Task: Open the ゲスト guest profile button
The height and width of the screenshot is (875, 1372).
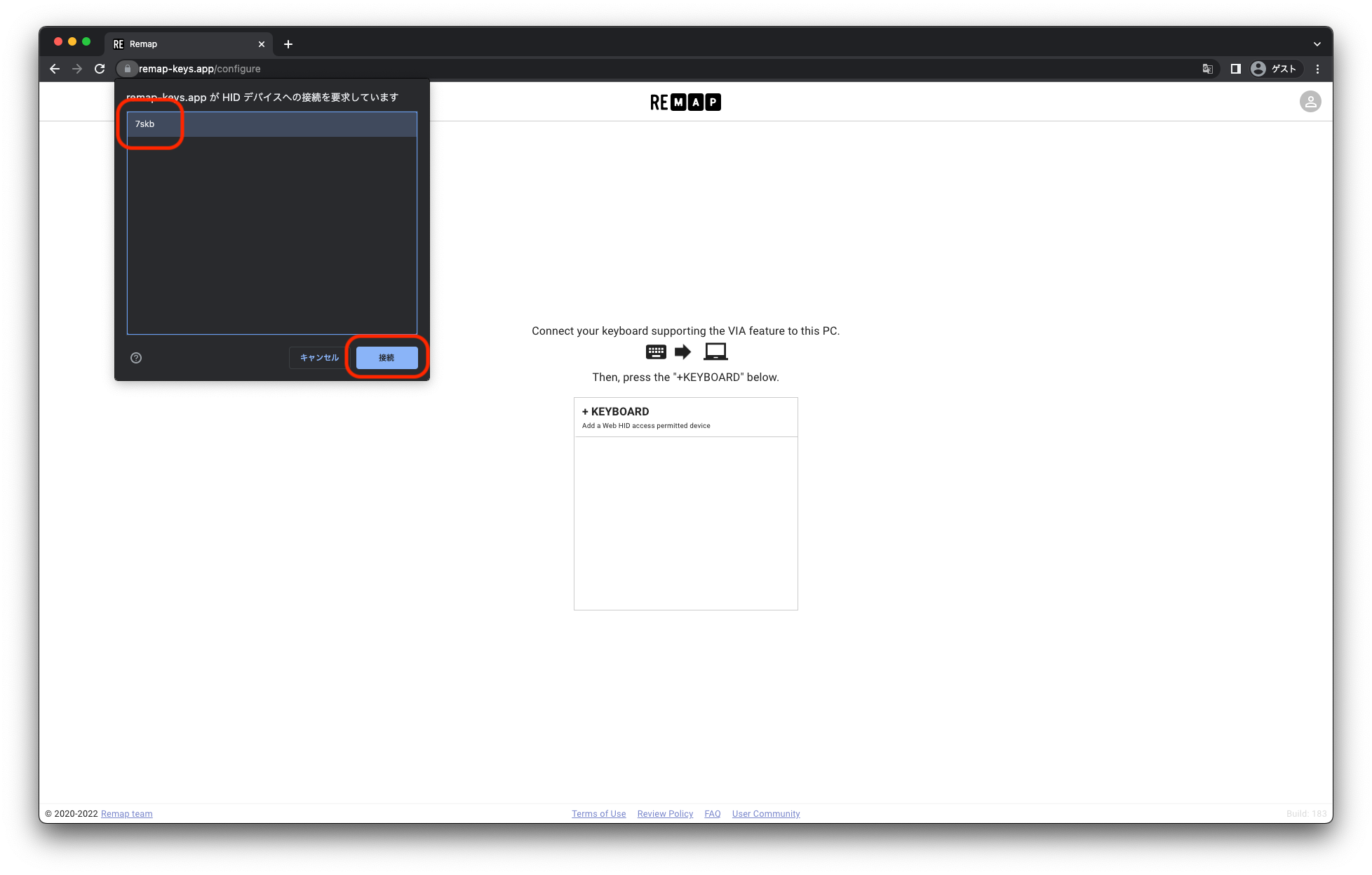Action: (x=1275, y=69)
